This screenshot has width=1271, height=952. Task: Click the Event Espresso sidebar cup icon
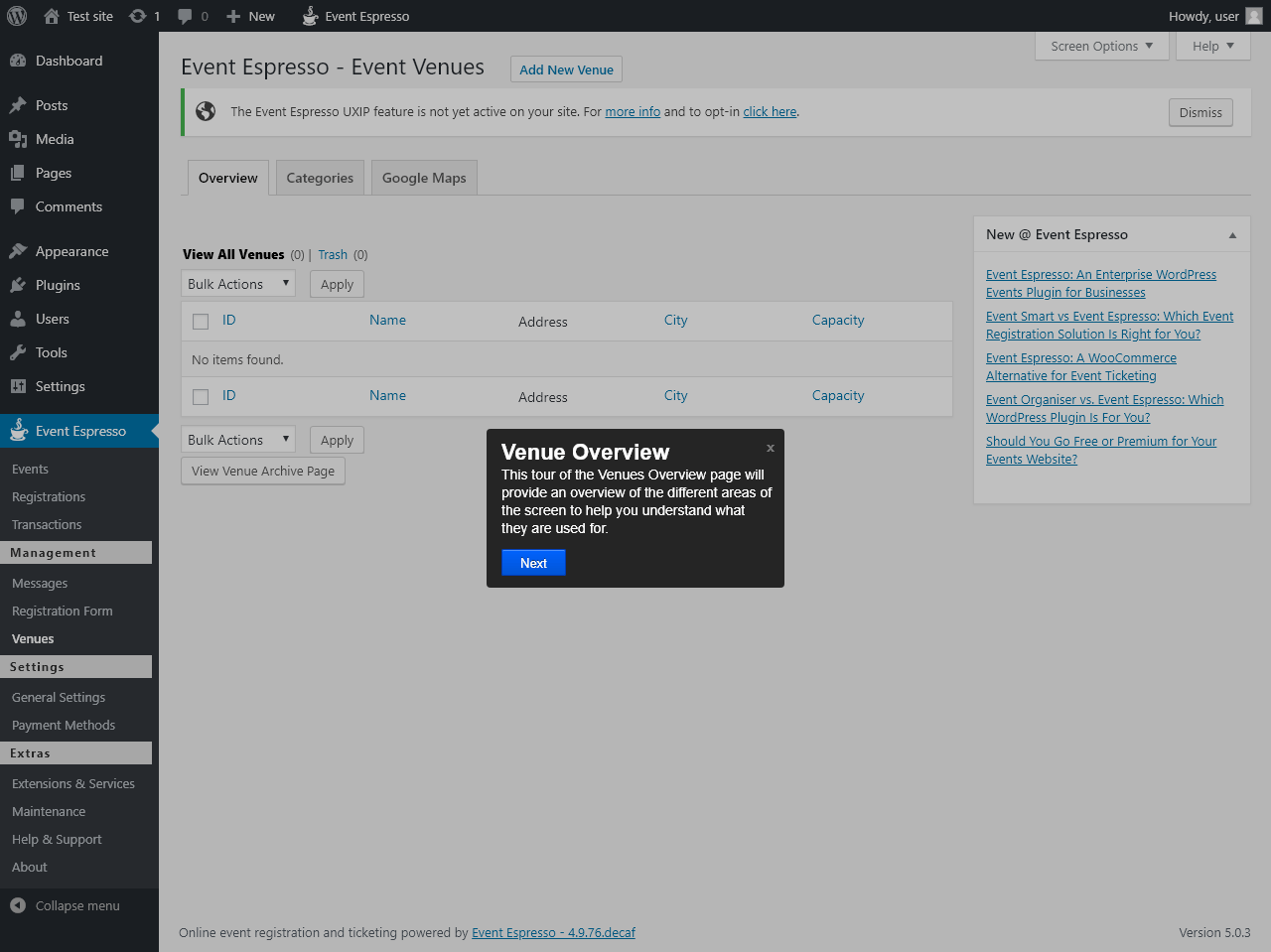[x=19, y=430]
